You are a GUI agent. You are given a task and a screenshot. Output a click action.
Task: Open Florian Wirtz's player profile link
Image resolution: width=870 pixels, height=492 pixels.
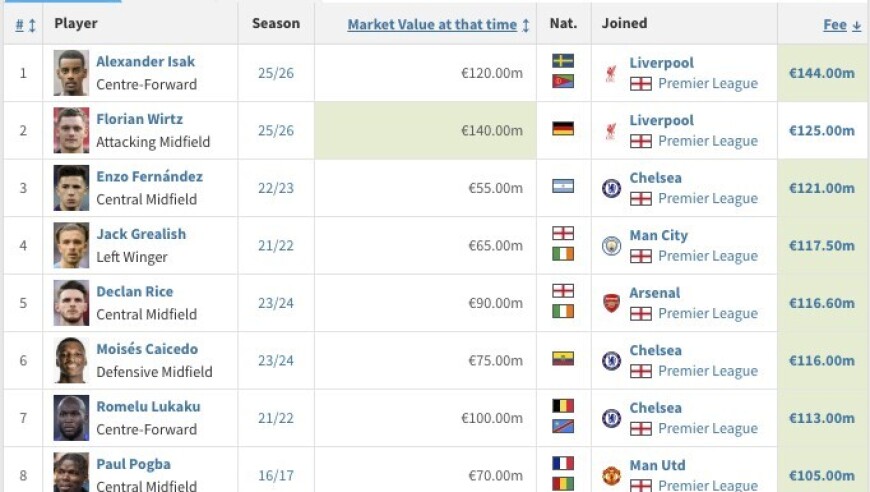pyautogui.click(x=139, y=119)
